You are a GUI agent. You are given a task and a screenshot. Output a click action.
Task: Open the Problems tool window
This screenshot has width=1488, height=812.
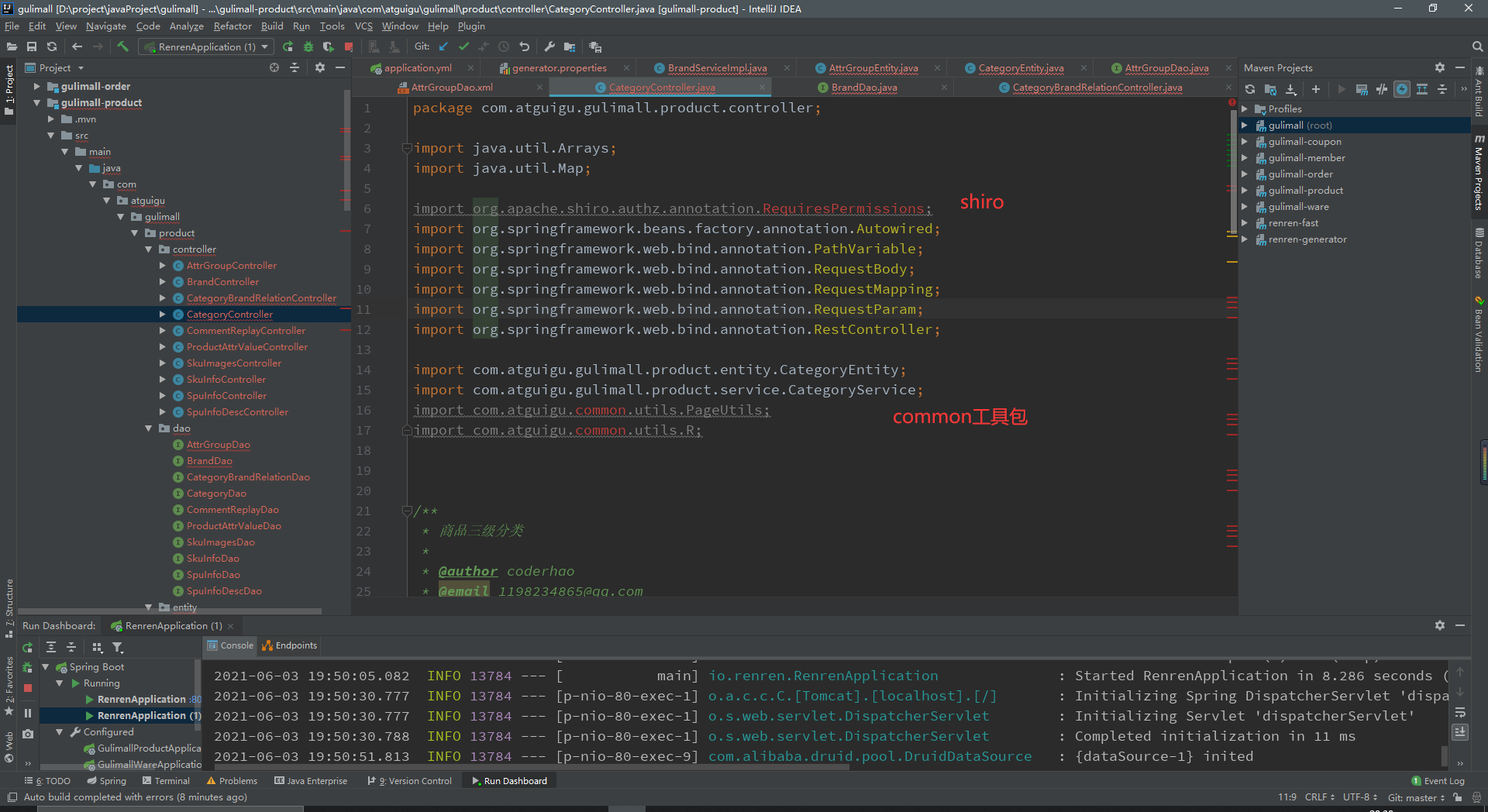point(232,780)
